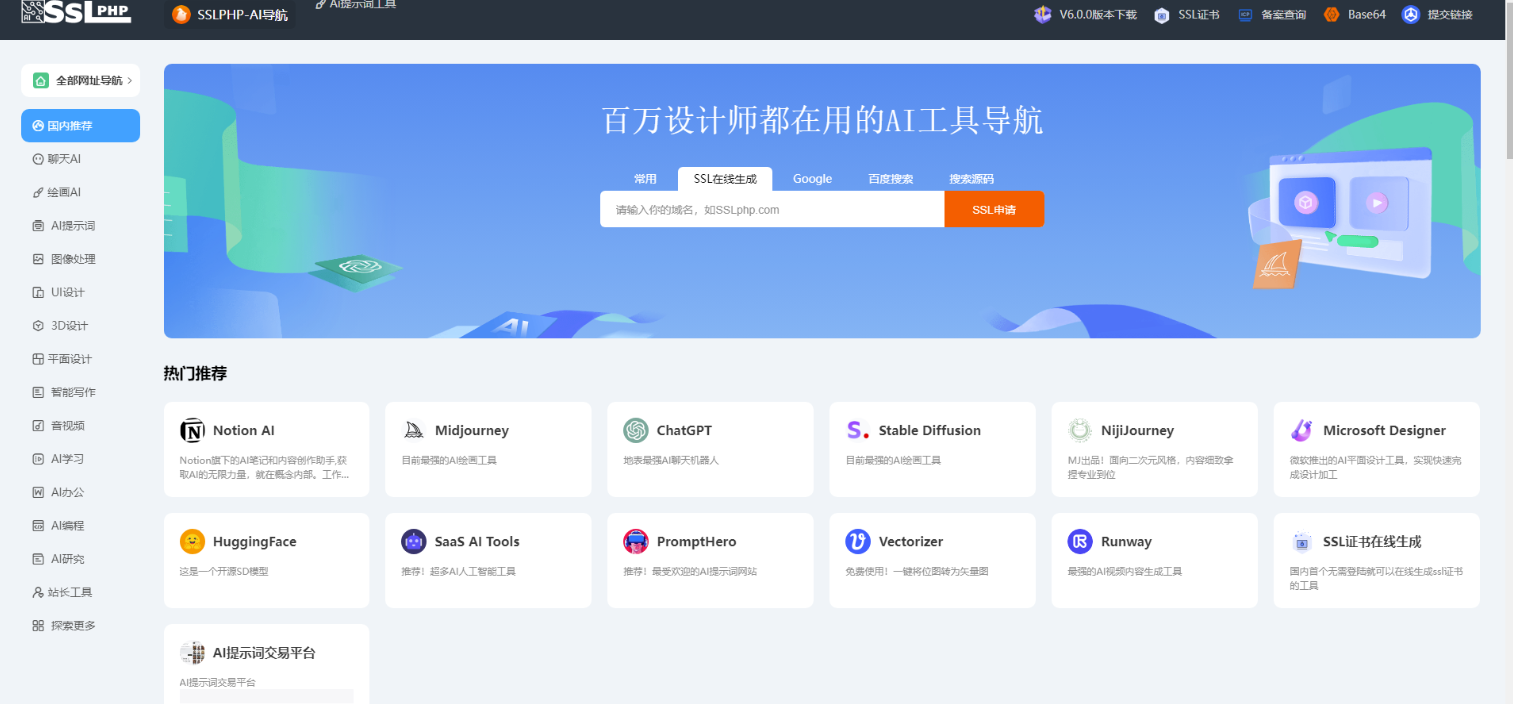Viewport: 1513px width, 704px height.
Task: Click the PromptHero icon
Action: (x=636, y=542)
